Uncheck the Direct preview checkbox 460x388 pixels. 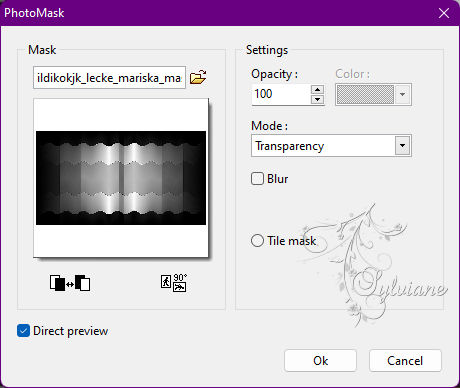pyautogui.click(x=23, y=331)
